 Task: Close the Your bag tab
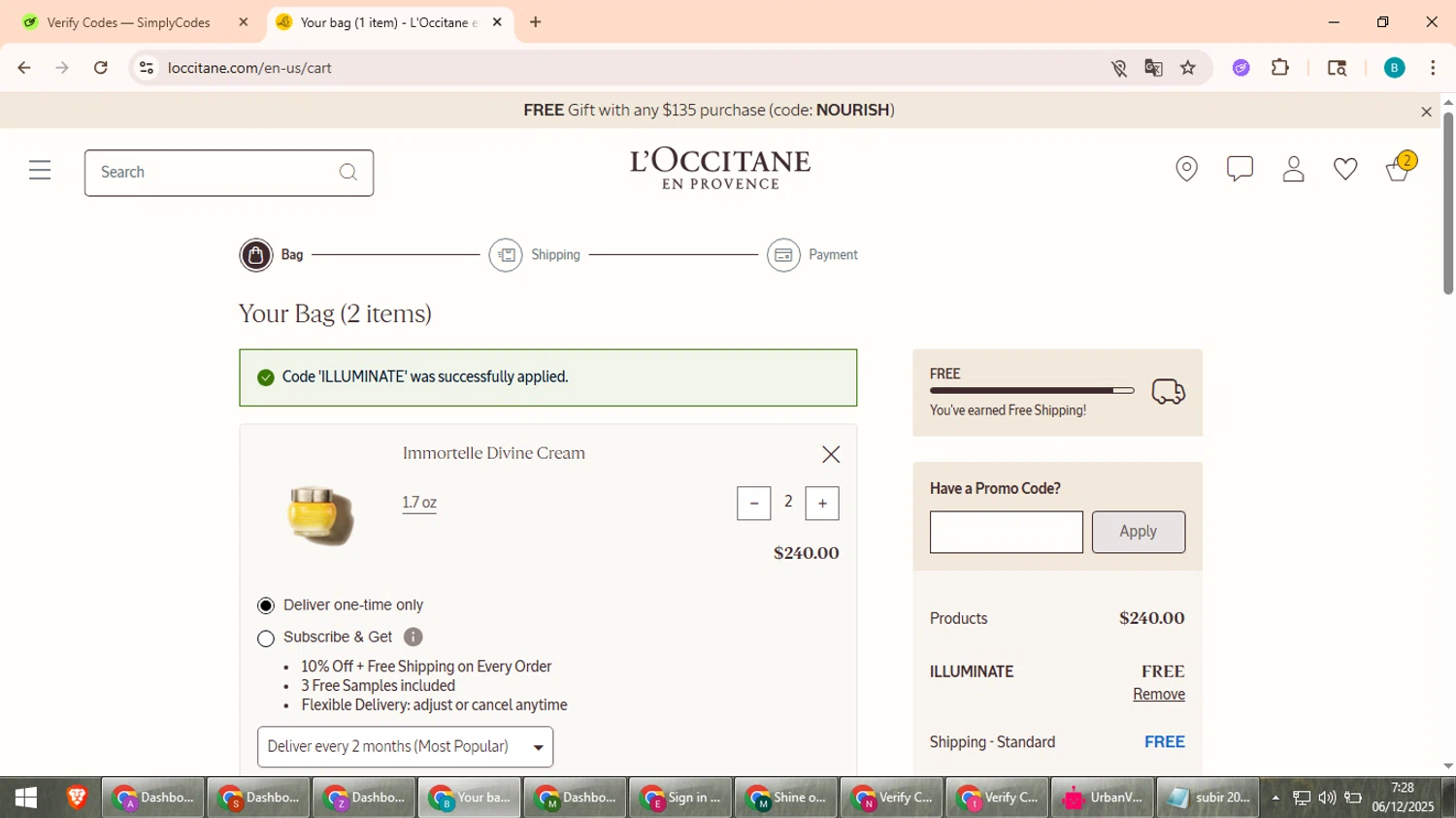pos(497,22)
